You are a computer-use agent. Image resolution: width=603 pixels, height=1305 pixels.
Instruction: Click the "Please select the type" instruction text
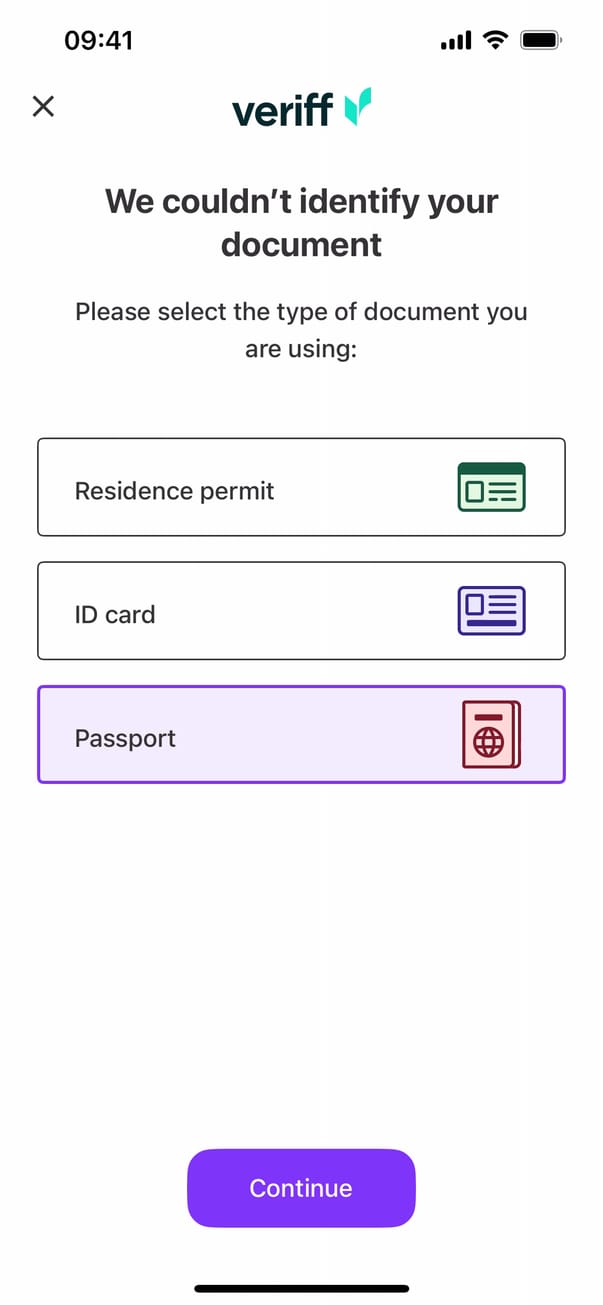[x=301, y=330]
